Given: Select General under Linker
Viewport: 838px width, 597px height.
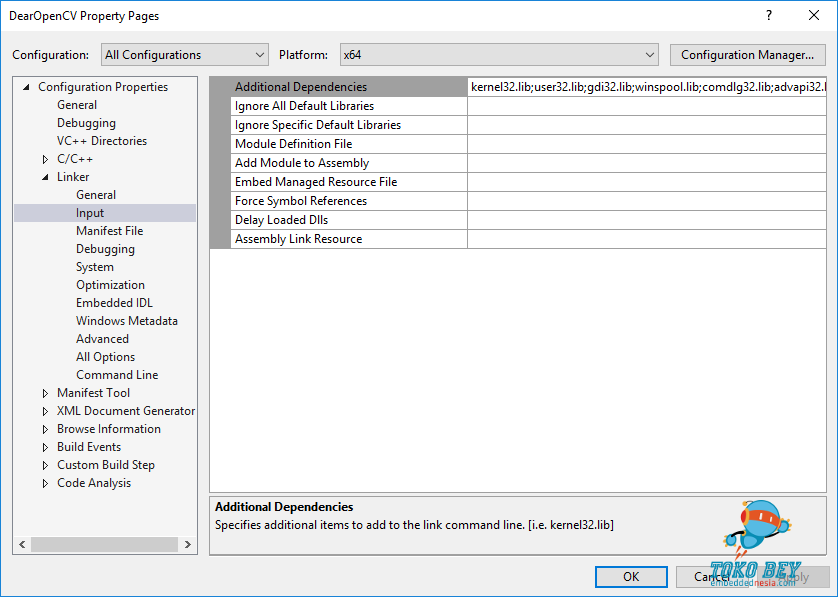Looking at the screenshot, I should pos(96,195).
